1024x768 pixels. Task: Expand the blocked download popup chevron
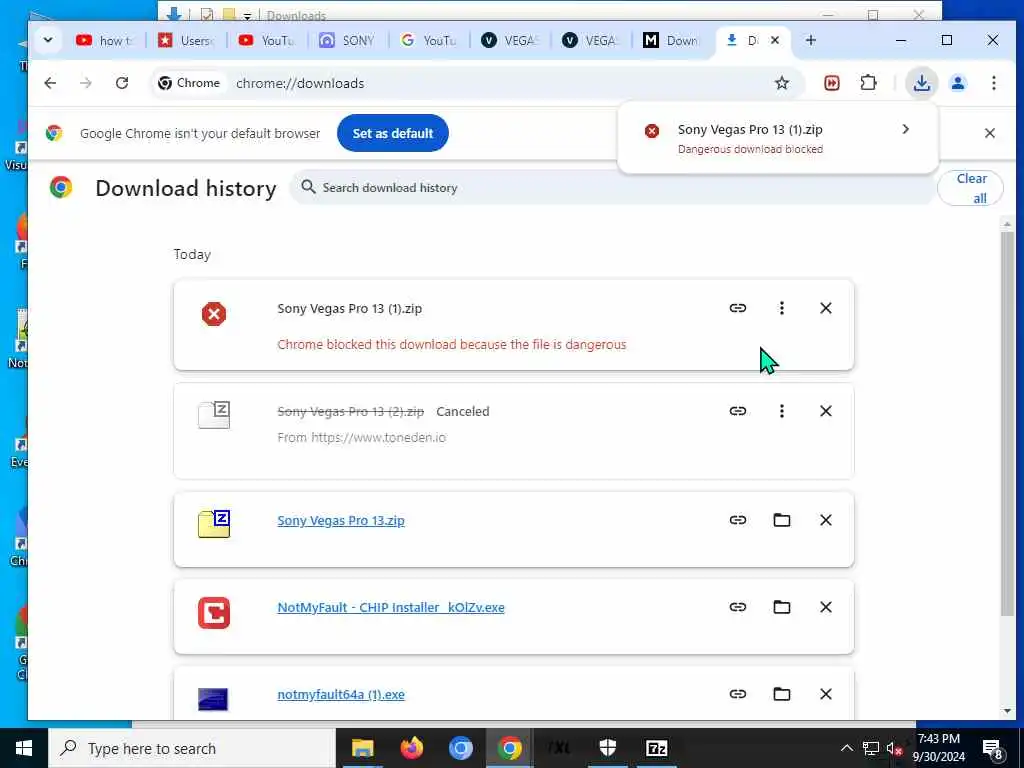(x=905, y=129)
